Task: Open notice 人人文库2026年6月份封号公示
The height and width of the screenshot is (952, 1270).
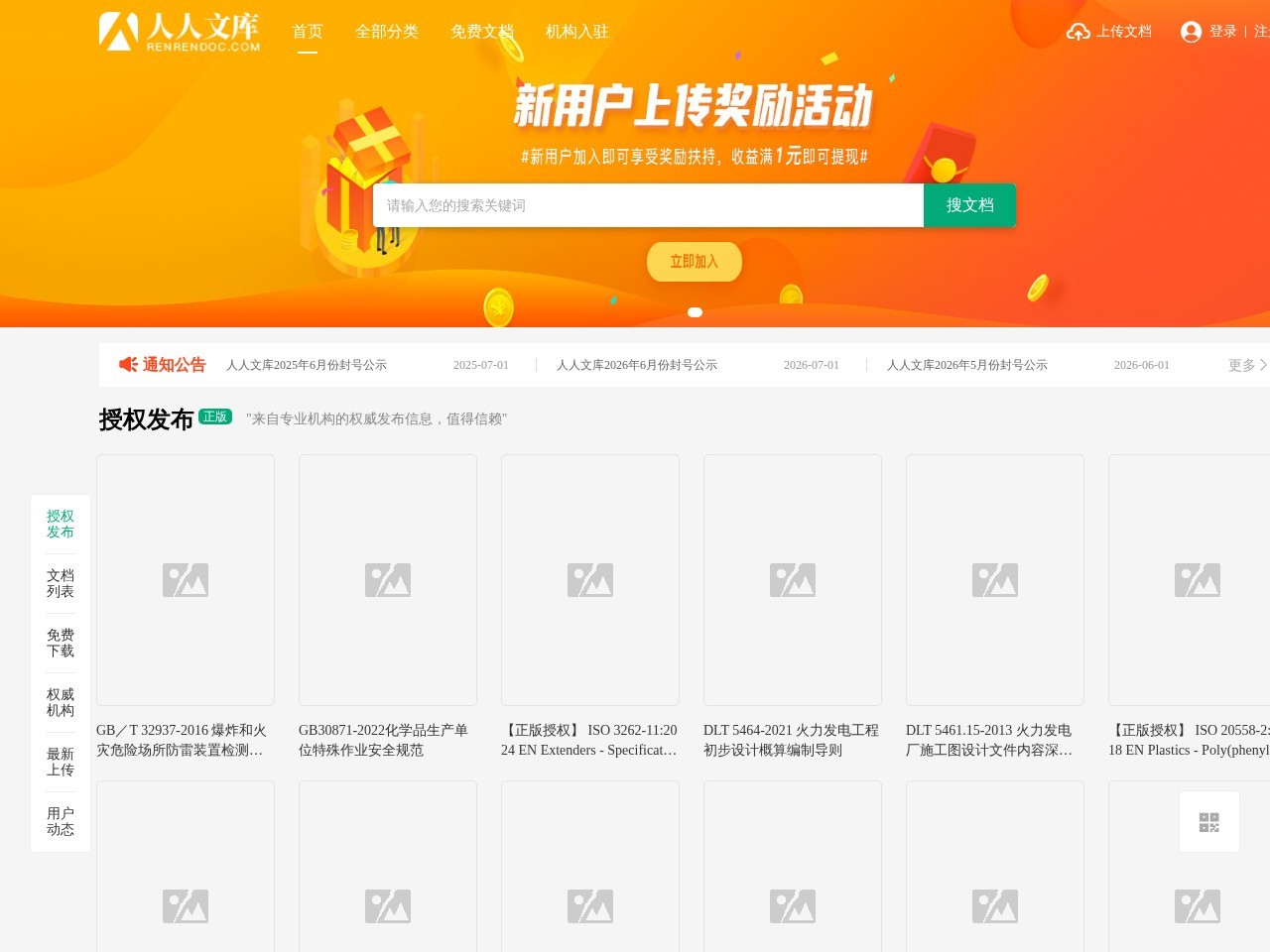Action: click(637, 365)
